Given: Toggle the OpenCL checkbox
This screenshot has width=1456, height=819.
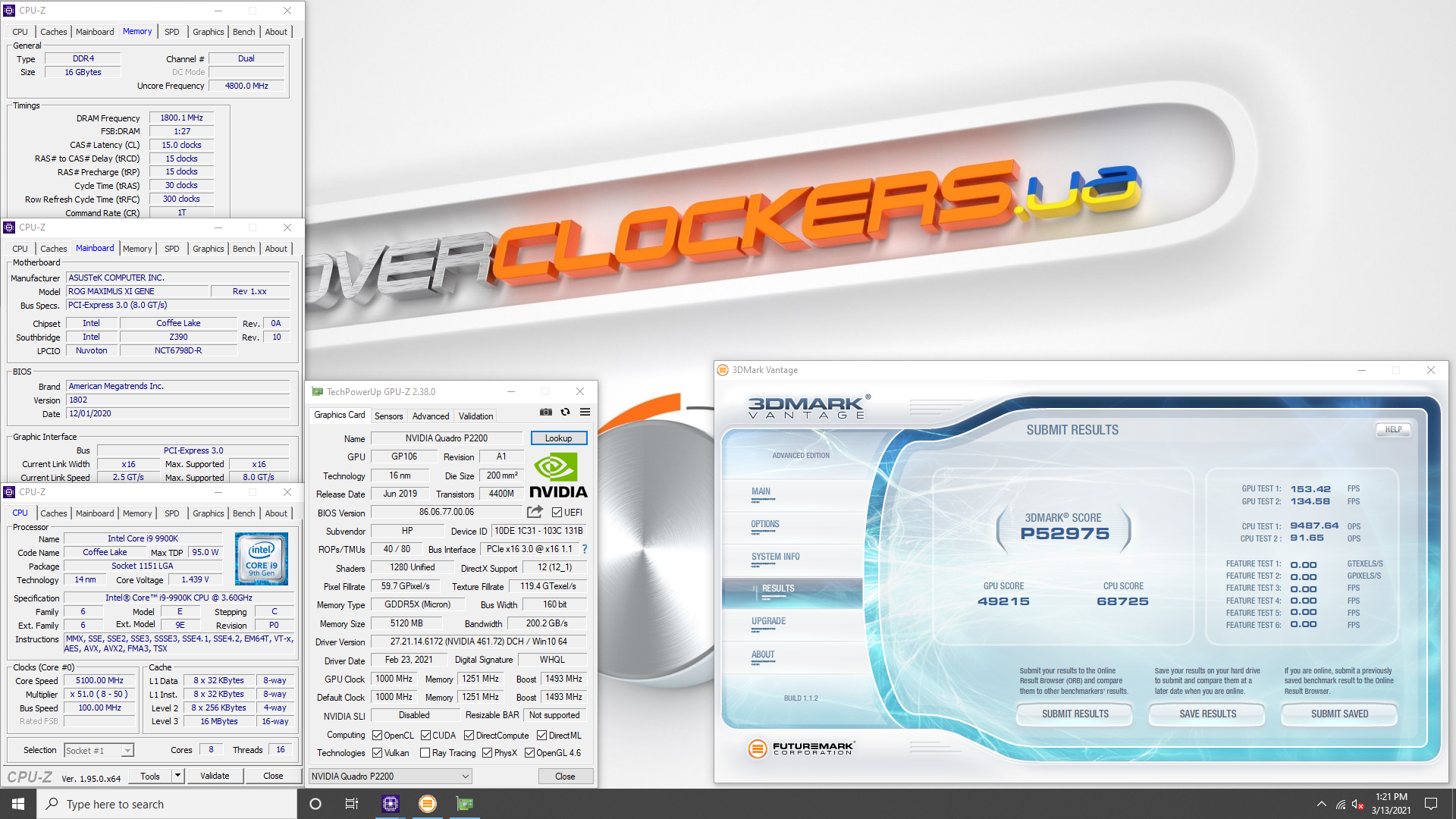Looking at the screenshot, I should point(377,736).
